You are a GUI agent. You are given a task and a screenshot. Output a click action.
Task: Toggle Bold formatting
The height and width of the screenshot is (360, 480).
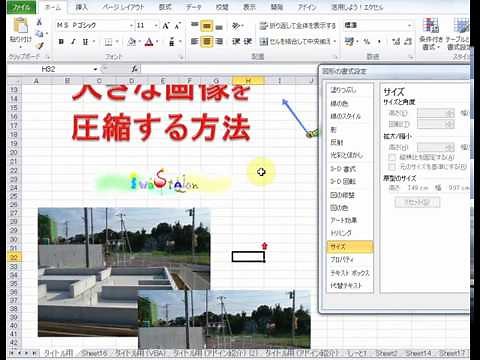click(61, 42)
